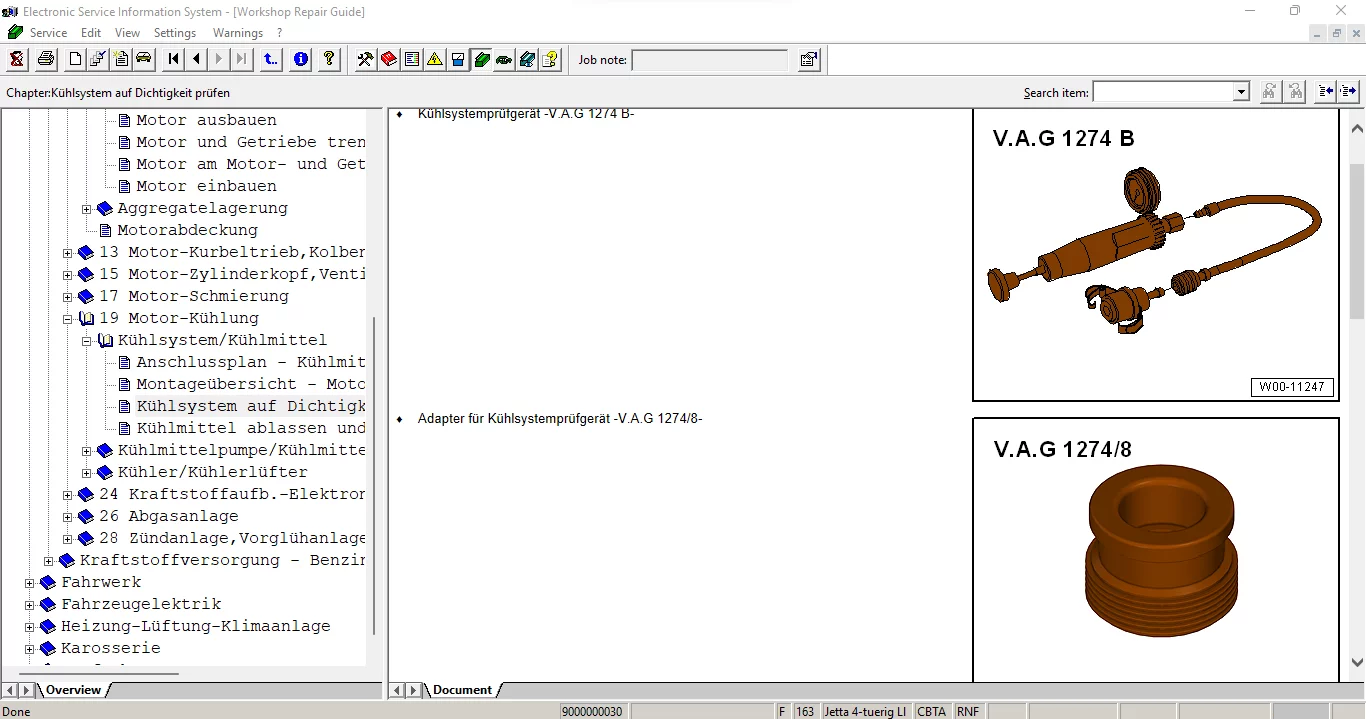Expand the 26 Abgasanlage chapter
Image resolution: width=1370 pixels, height=723 pixels.
pos(66,516)
